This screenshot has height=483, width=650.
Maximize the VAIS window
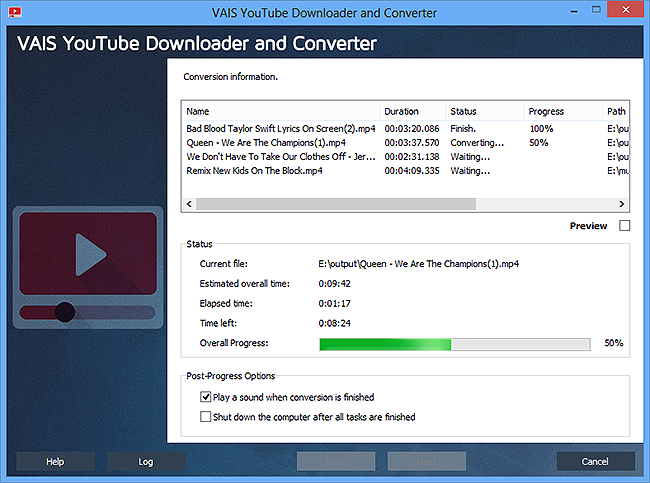(596, 10)
